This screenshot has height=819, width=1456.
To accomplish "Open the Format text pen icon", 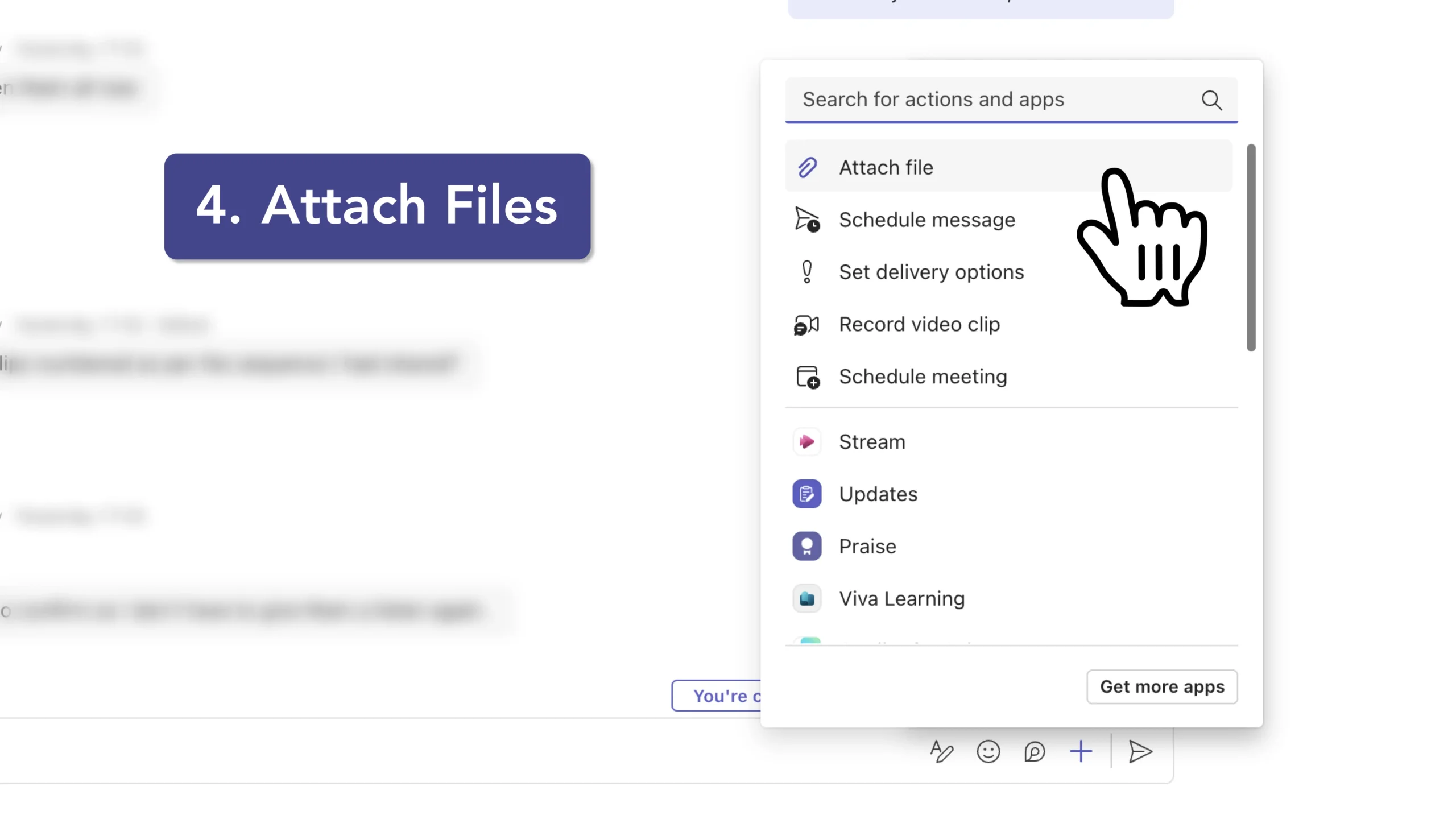I will tap(942, 752).
